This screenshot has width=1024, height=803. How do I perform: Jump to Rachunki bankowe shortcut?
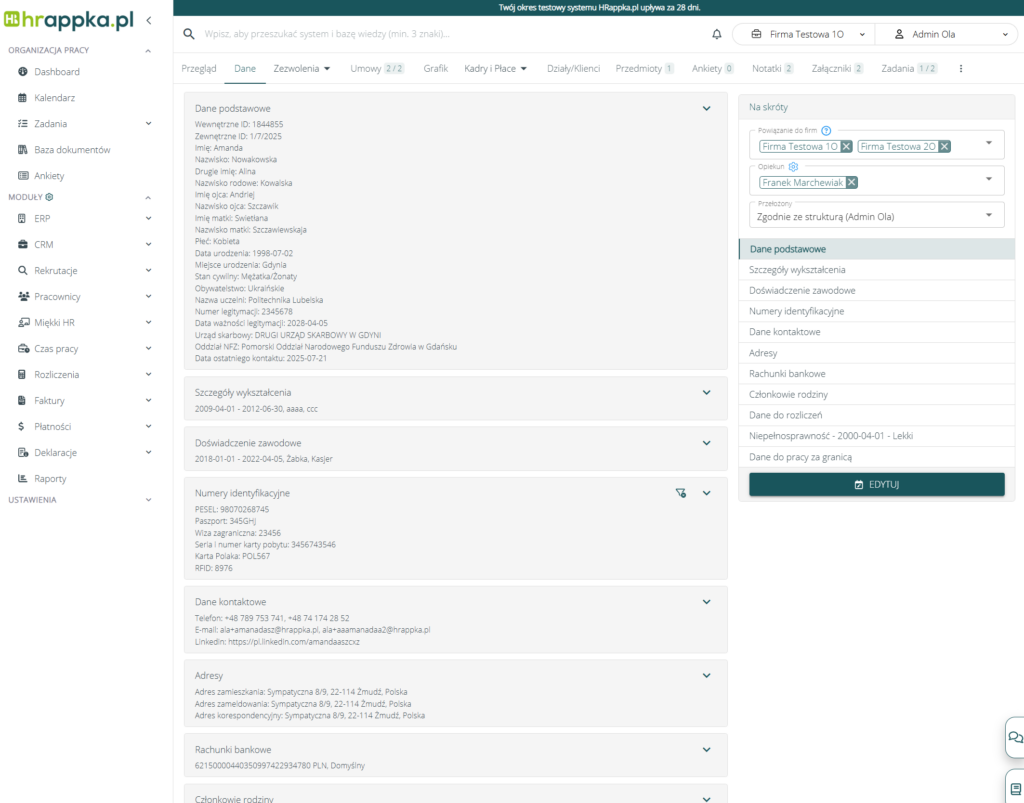click(787, 374)
